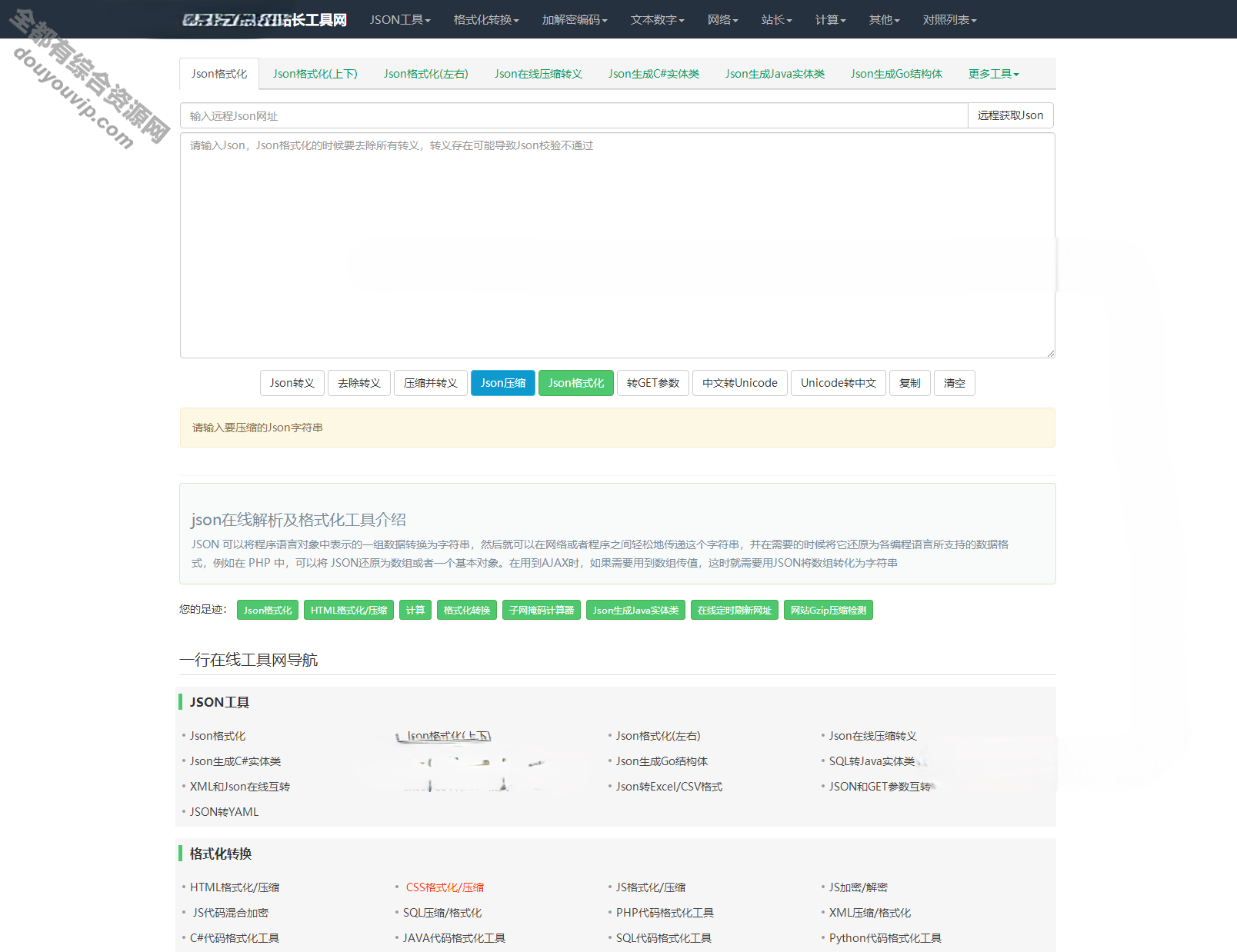
Task: Click the Json转义 button
Action: tap(292, 383)
